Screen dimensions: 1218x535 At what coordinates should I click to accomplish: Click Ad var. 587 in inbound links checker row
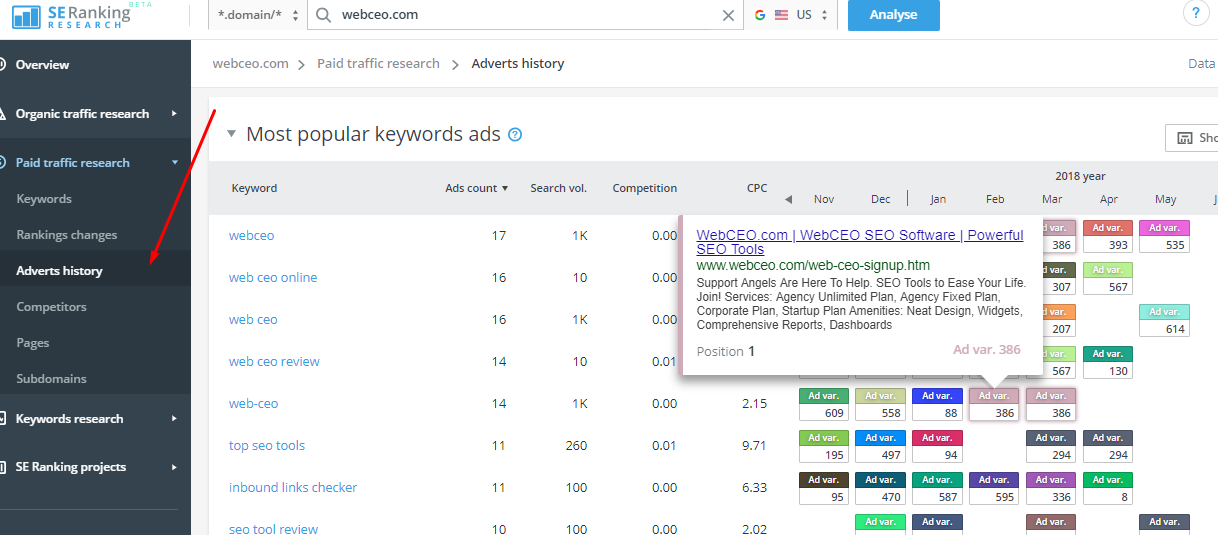tap(938, 488)
